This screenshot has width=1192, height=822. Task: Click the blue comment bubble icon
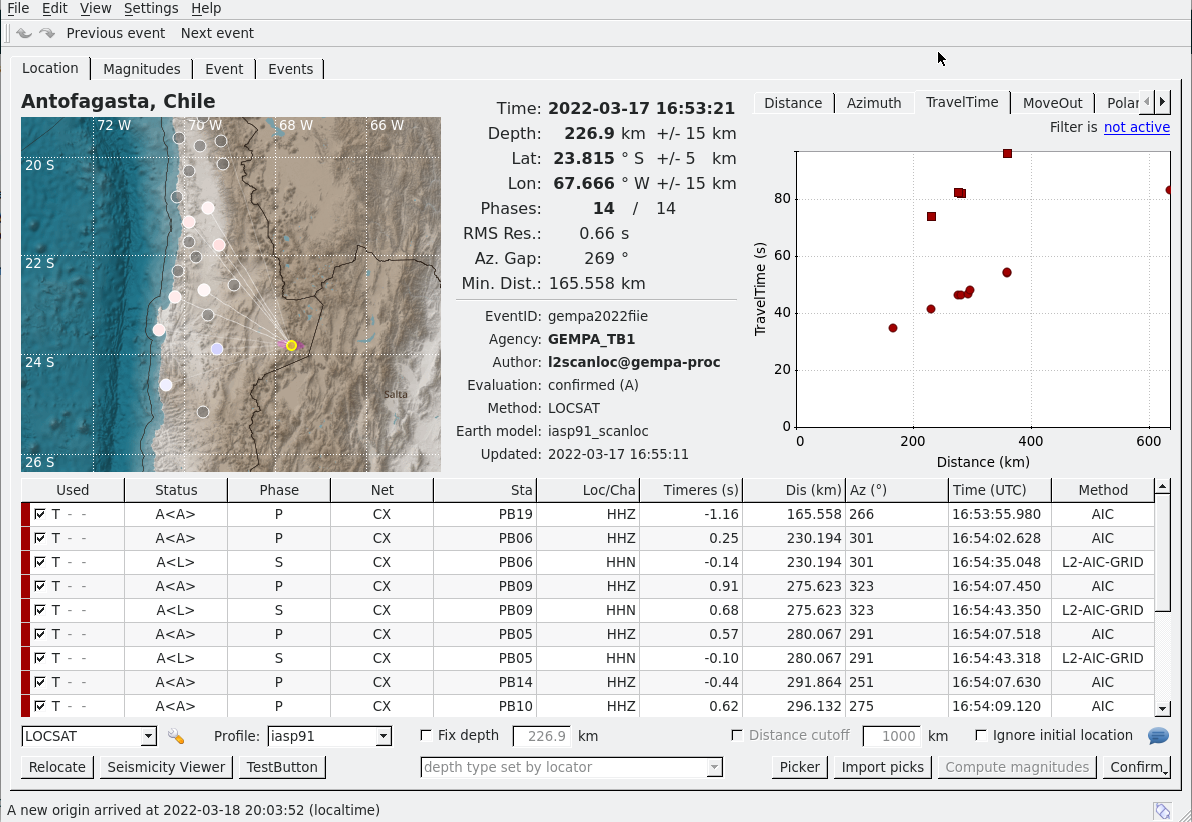point(1158,736)
